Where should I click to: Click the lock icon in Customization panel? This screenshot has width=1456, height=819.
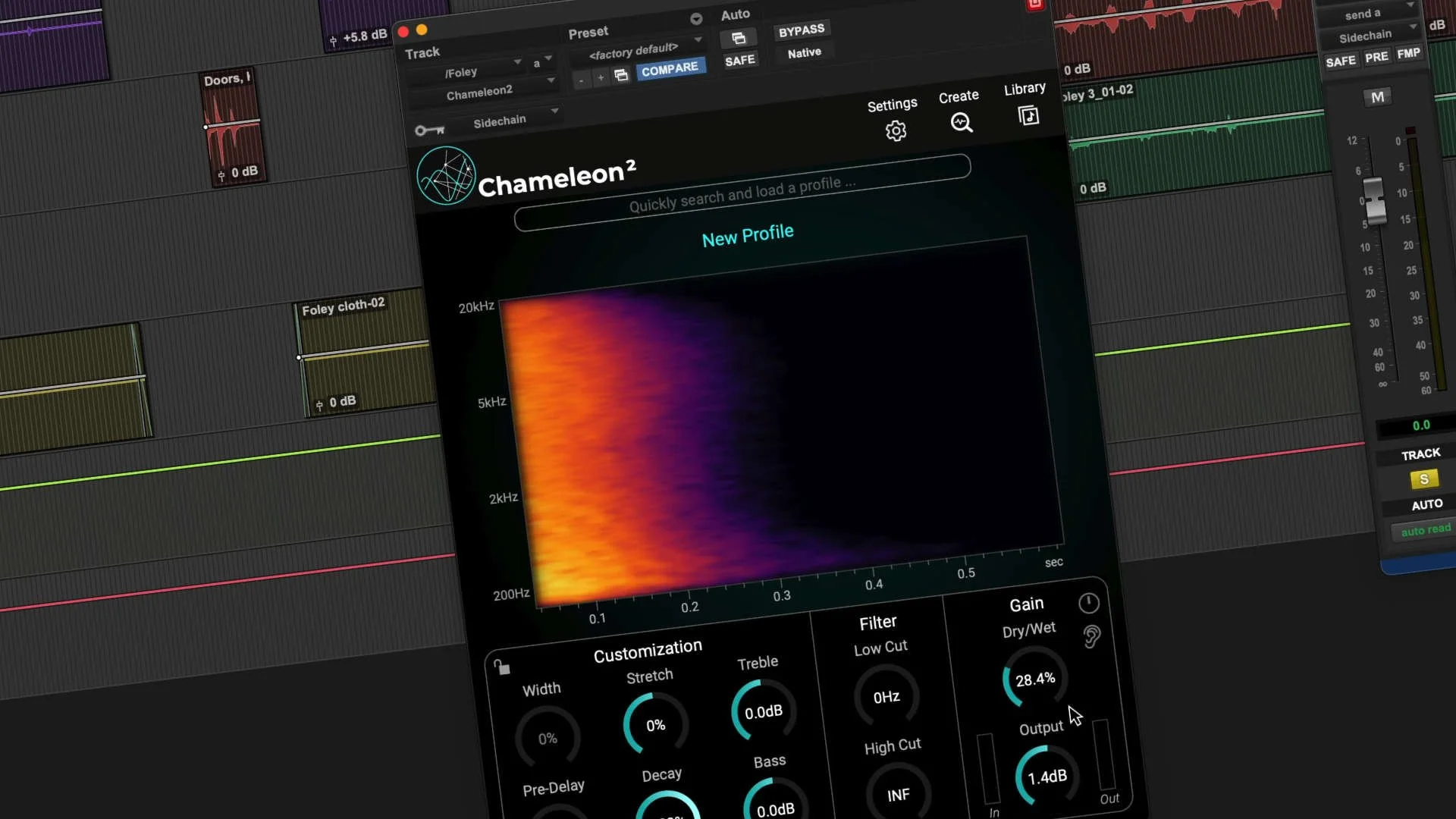pos(500,664)
